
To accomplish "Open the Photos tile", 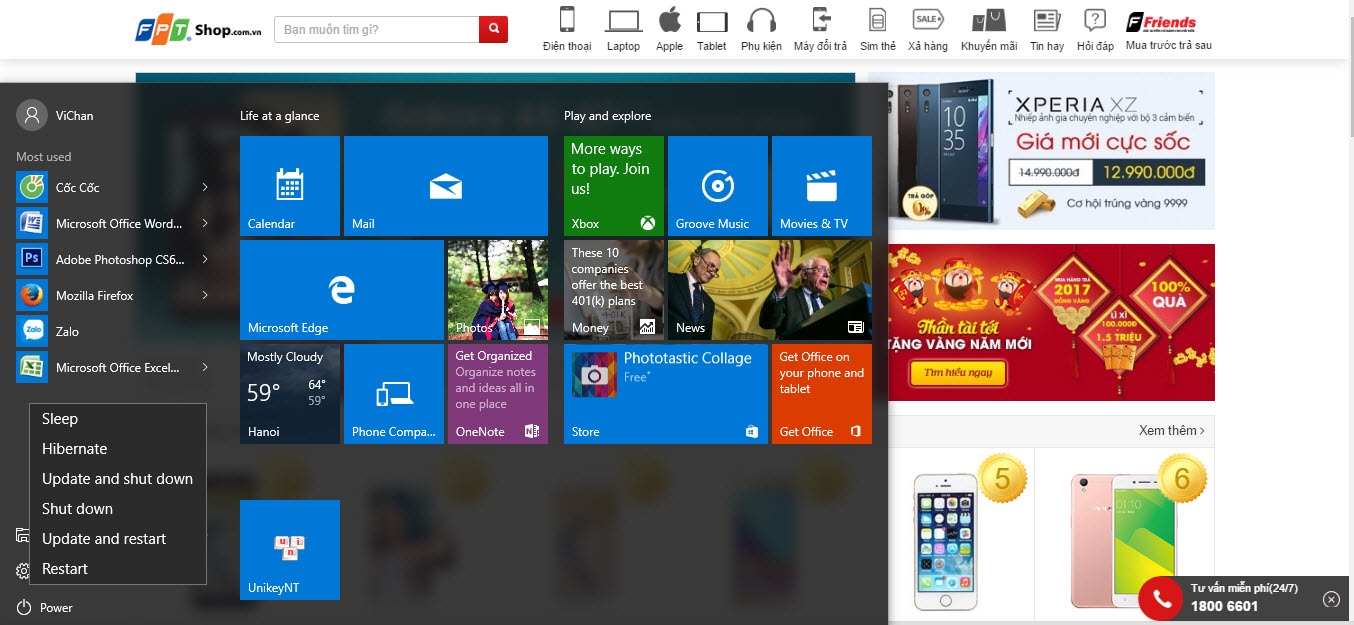I will 498,290.
